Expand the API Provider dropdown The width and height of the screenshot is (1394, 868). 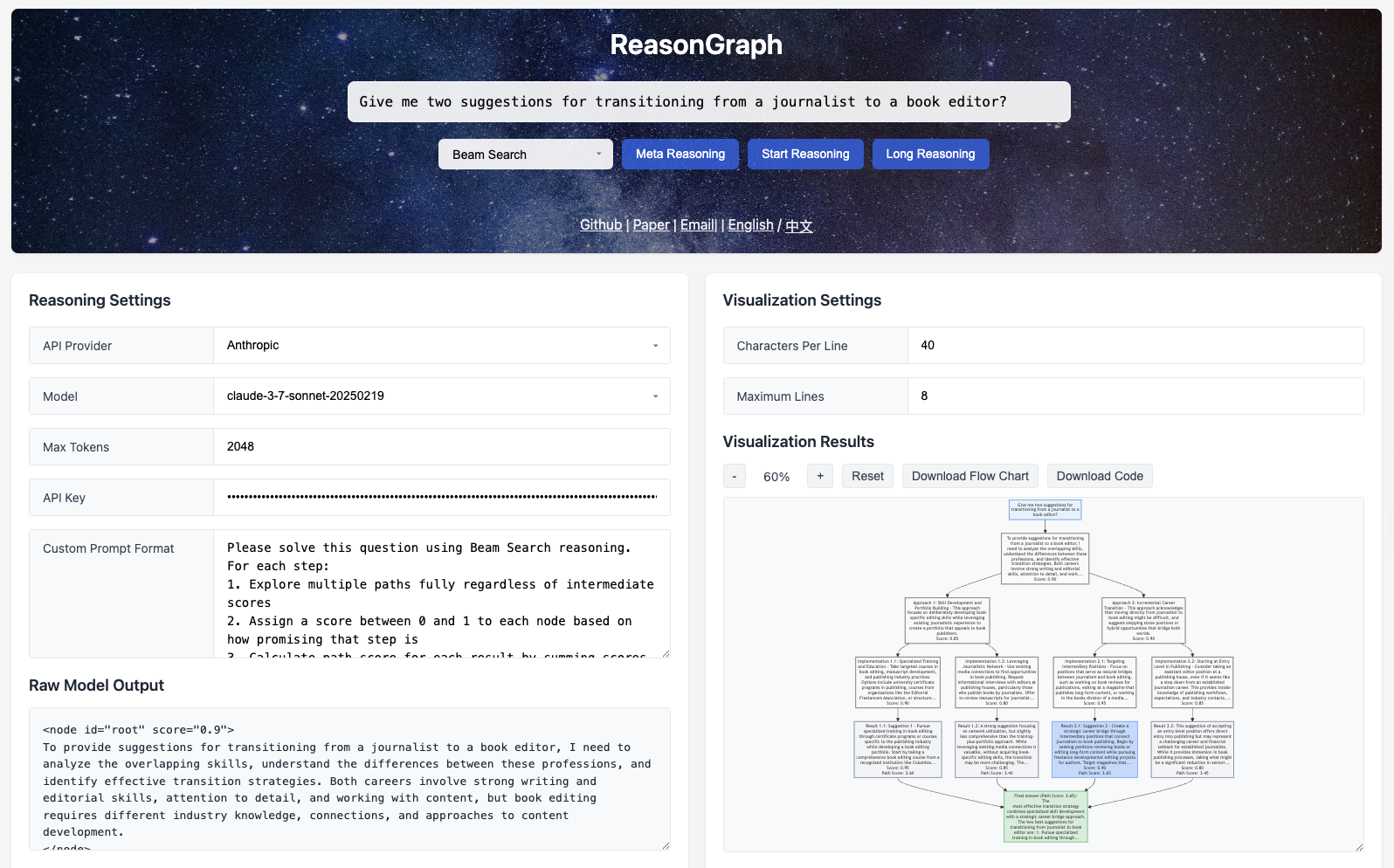pos(441,346)
